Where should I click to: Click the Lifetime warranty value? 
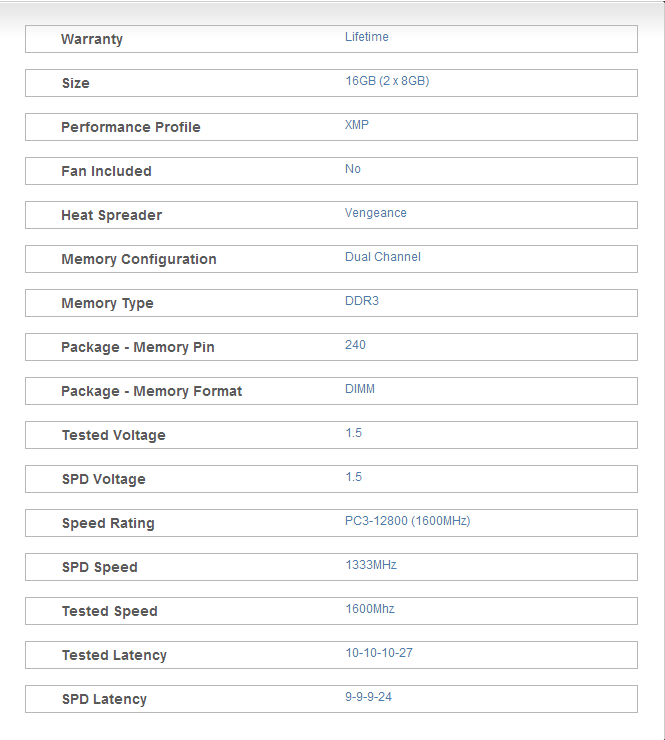pyautogui.click(x=366, y=37)
